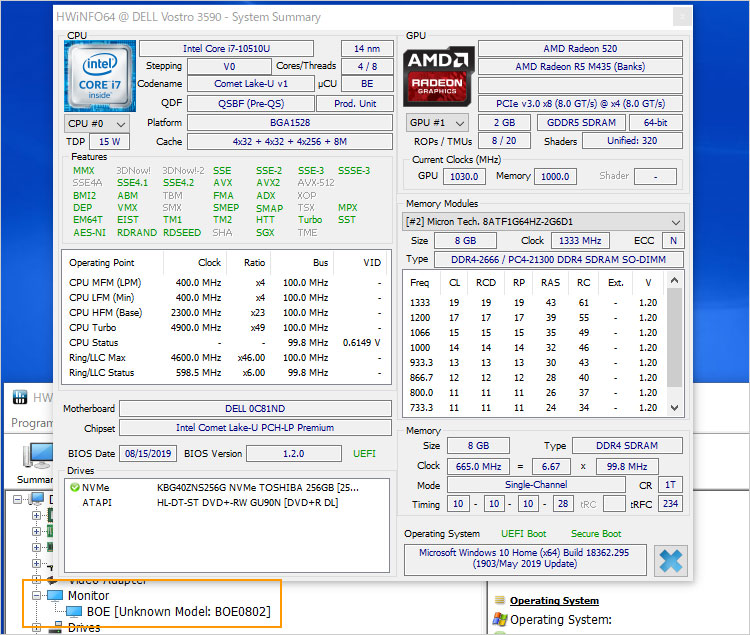Click the BOE monitor display icon
Screen dimensions: 750x635
pos(74,612)
